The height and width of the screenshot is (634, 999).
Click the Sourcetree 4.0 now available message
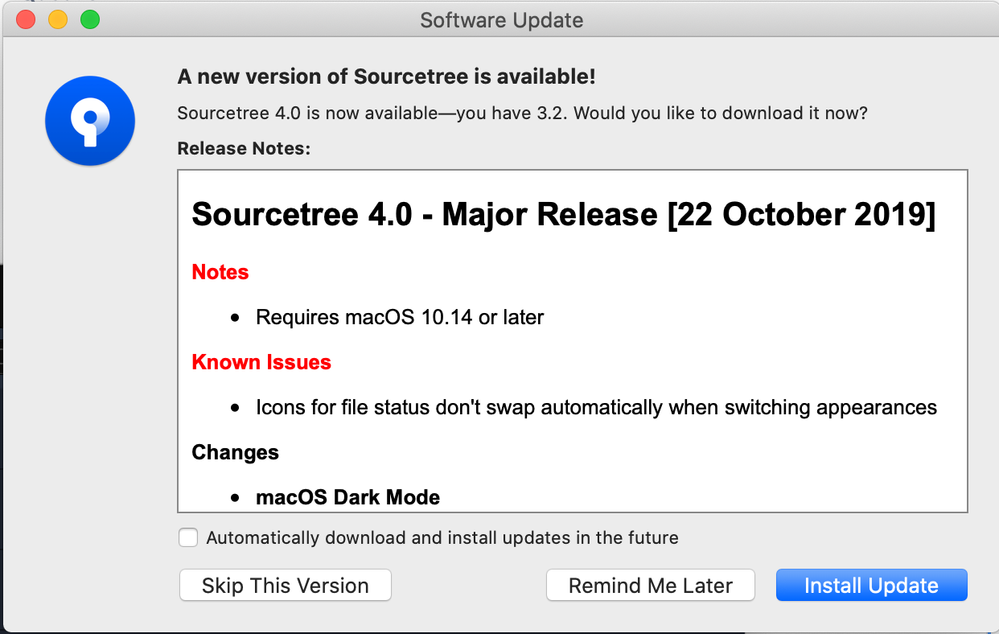pos(522,113)
